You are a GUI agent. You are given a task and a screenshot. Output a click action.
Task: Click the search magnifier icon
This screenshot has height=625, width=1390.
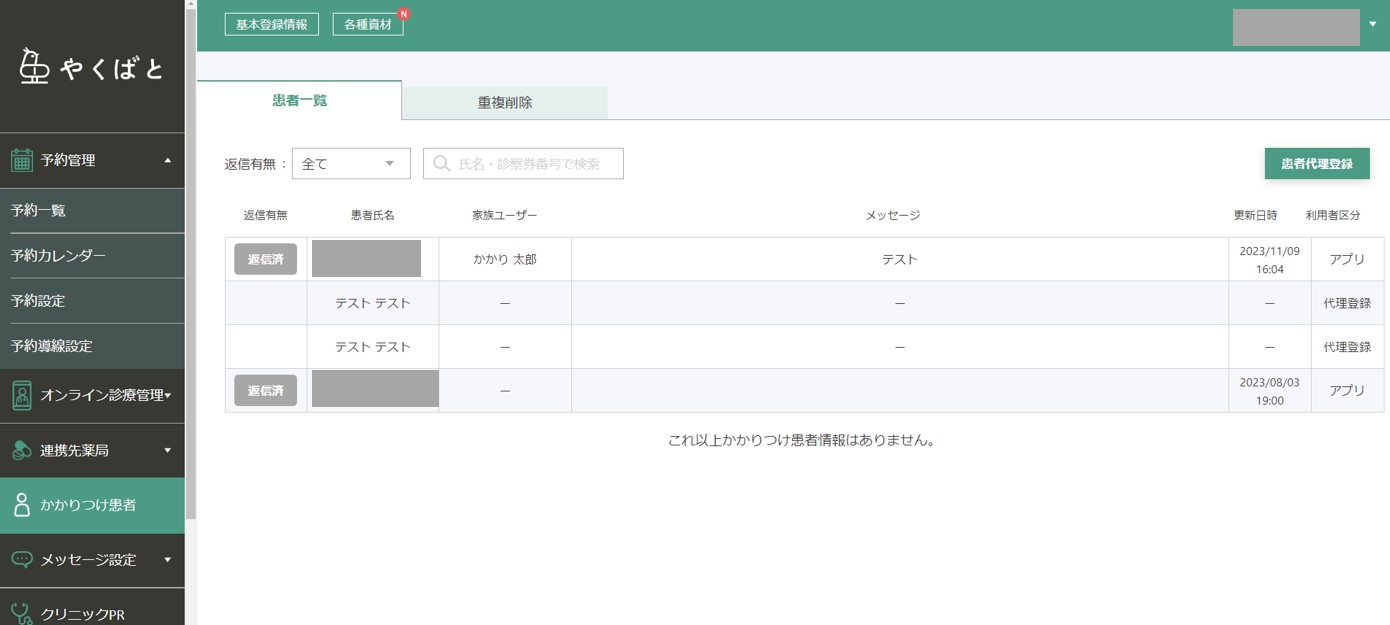pos(441,163)
